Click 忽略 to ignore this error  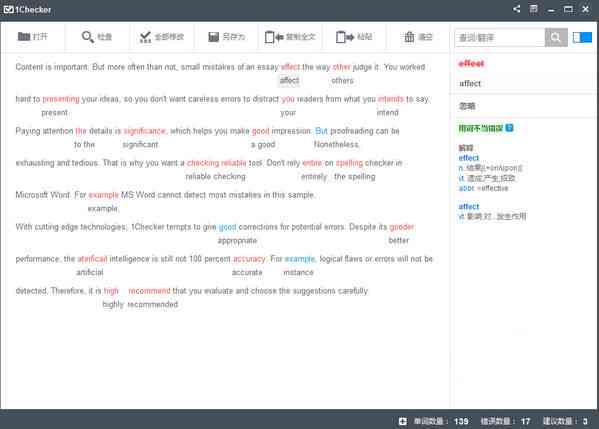pyautogui.click(x=467, y=106)
